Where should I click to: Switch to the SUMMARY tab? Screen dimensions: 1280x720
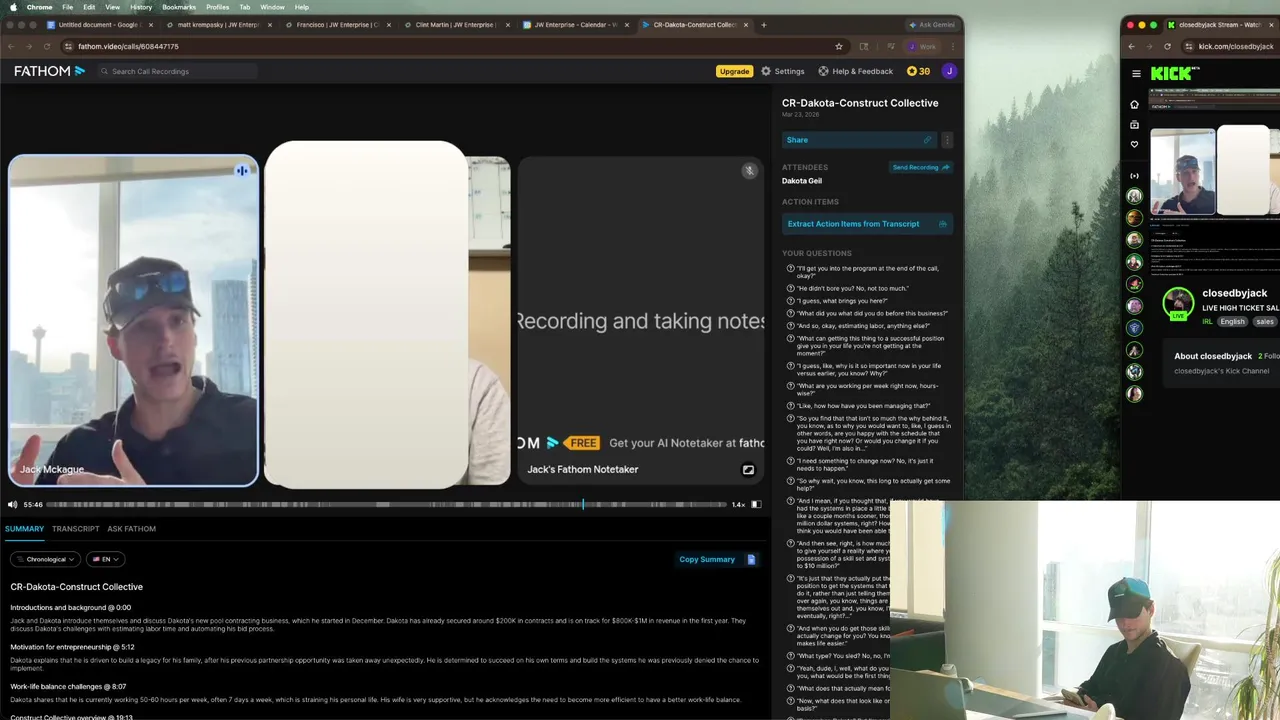[x=24, y=529]
